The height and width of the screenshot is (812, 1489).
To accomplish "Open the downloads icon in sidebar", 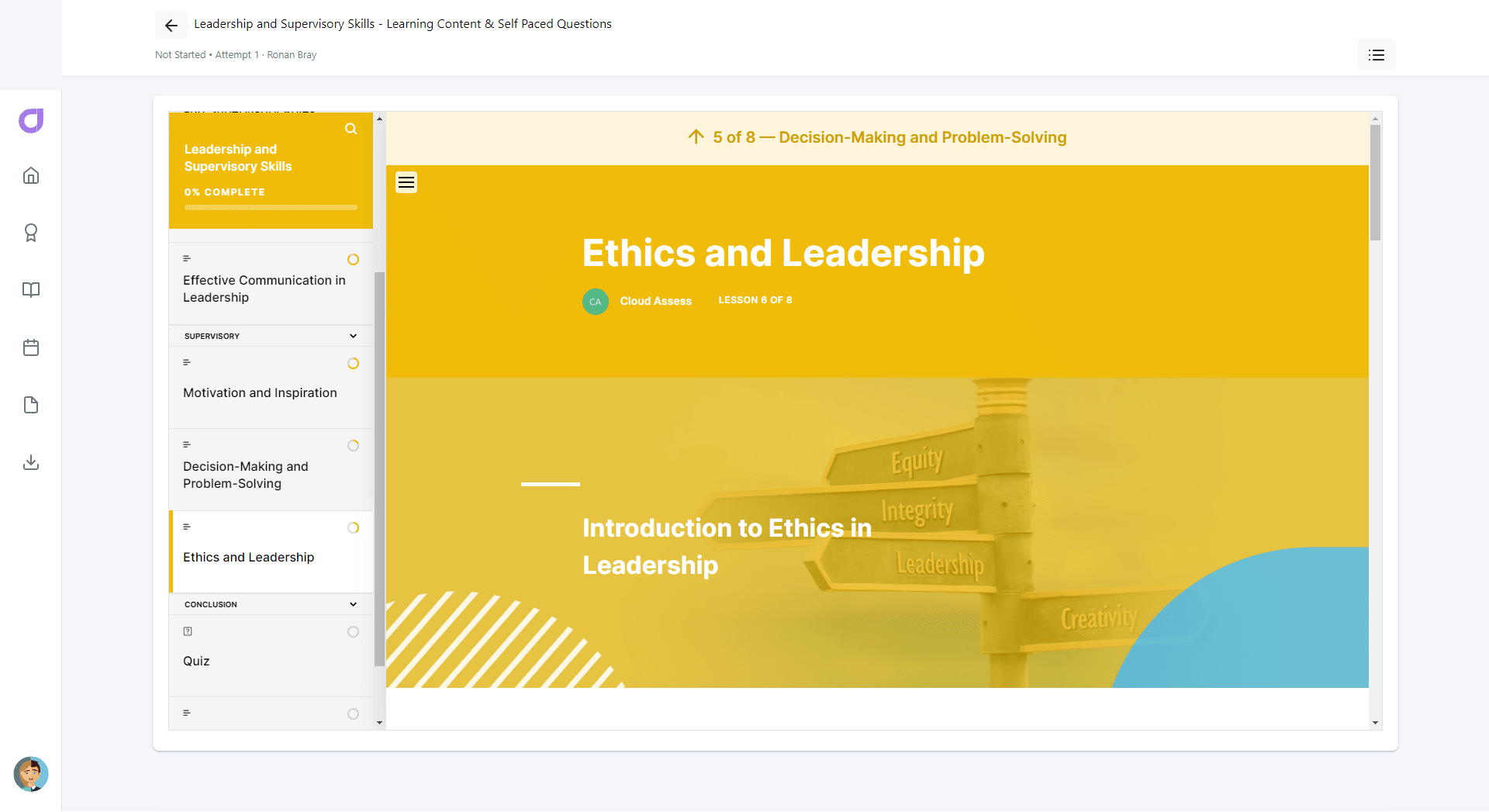I will click(x=31, y=462).
